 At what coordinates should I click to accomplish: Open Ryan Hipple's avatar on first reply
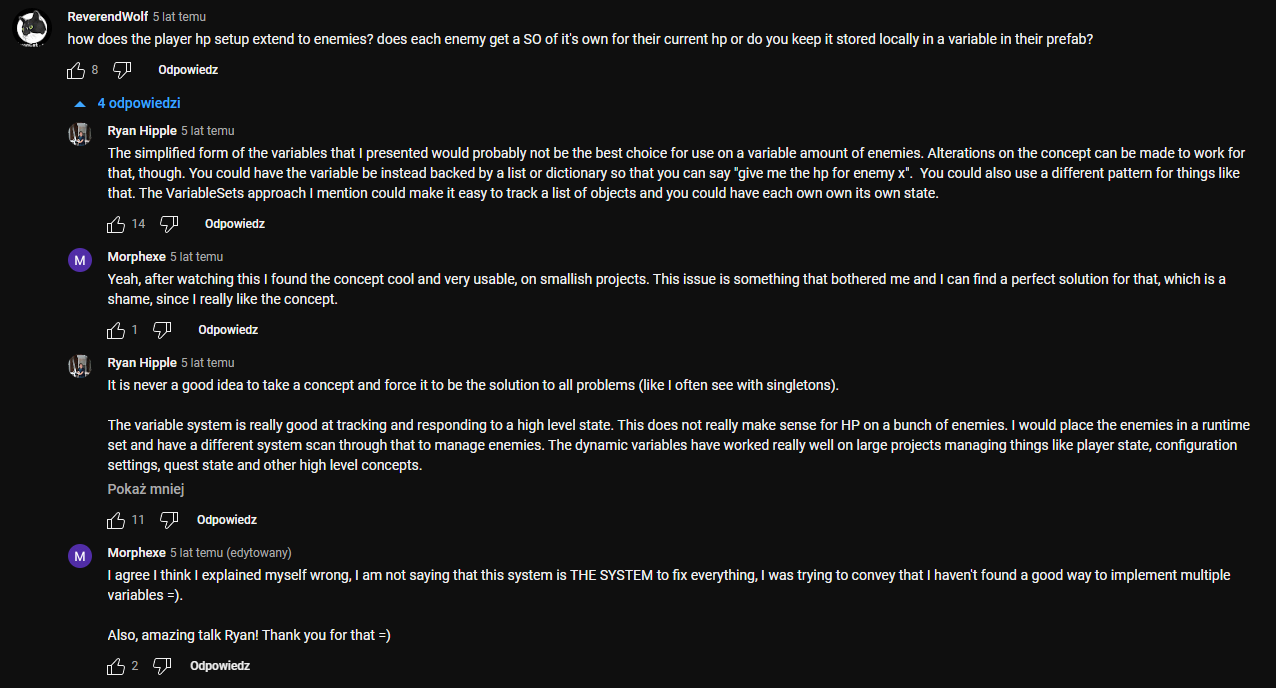coord(80,135)
